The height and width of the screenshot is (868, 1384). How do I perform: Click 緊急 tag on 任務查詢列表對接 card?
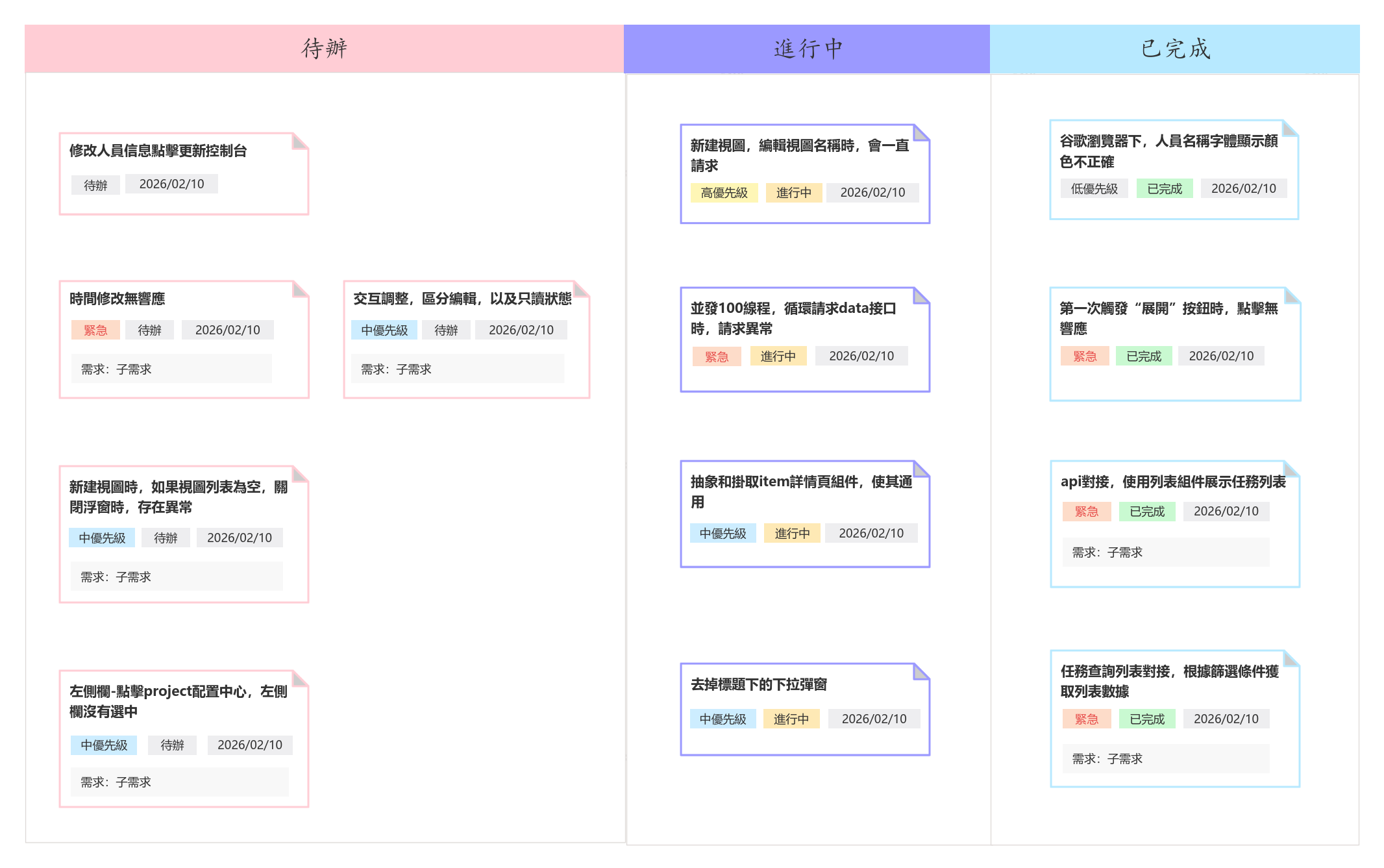tap(1086, 719)
